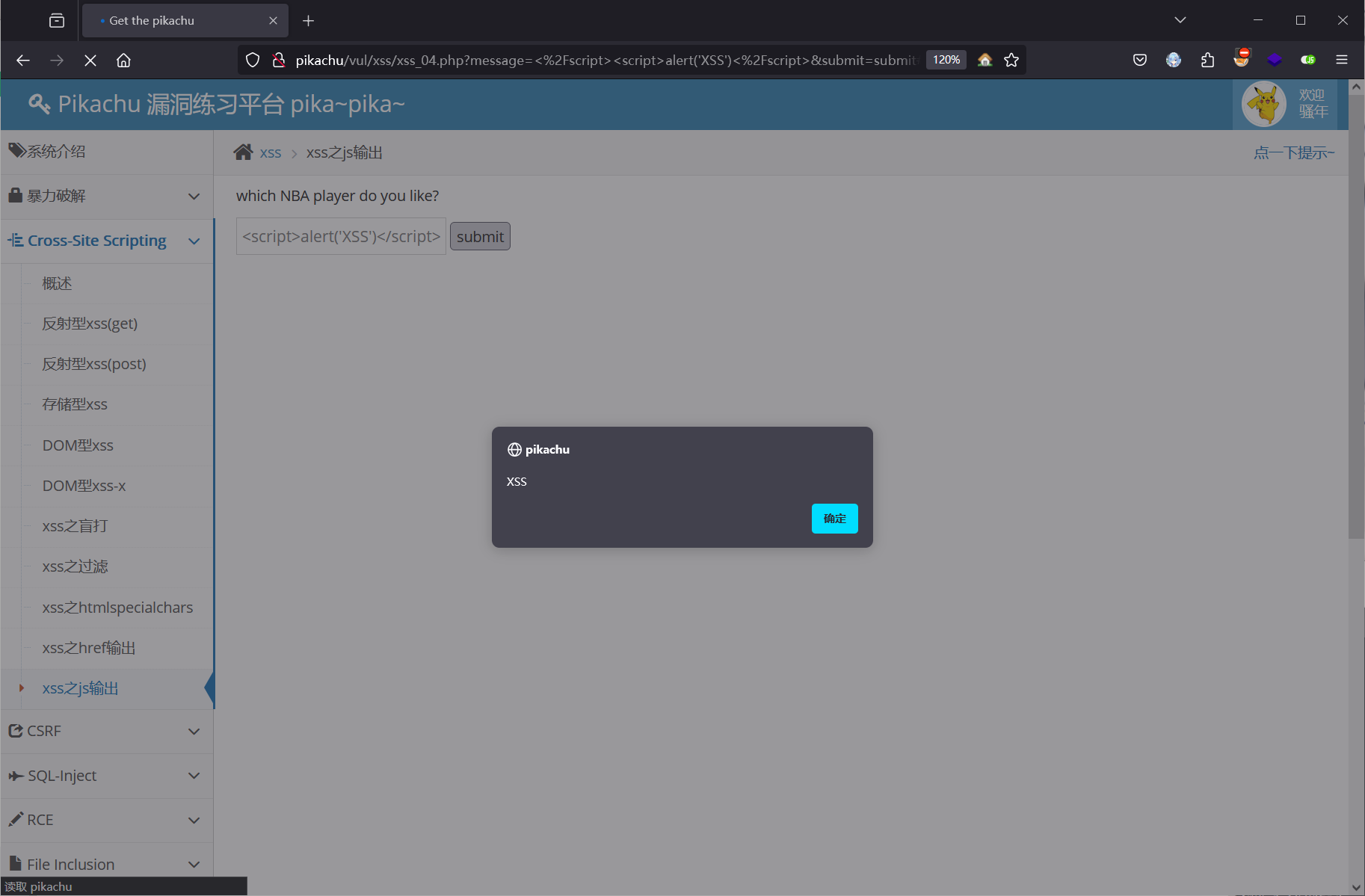1365x896 pixels.
Task: Click the globe extension icon in the toolbar
Action: [x=1174, y=61]
